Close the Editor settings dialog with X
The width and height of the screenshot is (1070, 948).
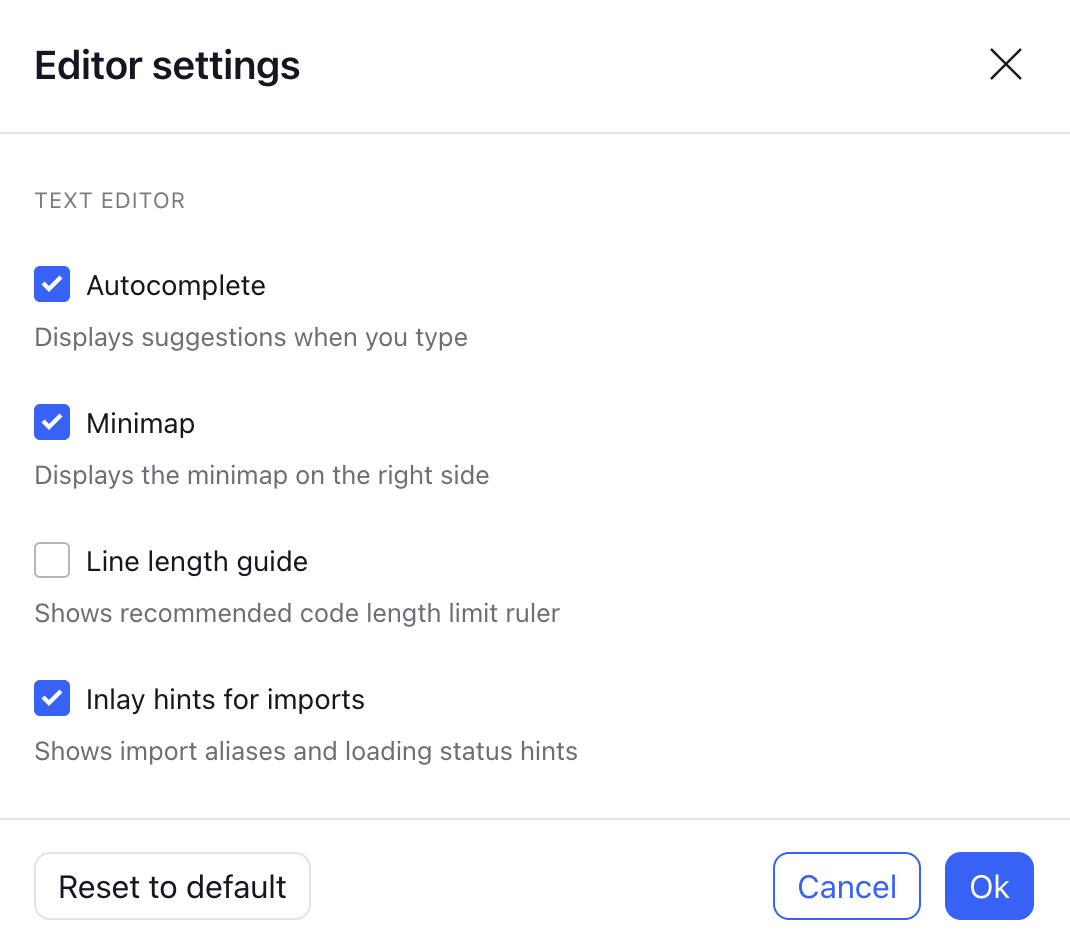pos(1005,64)
